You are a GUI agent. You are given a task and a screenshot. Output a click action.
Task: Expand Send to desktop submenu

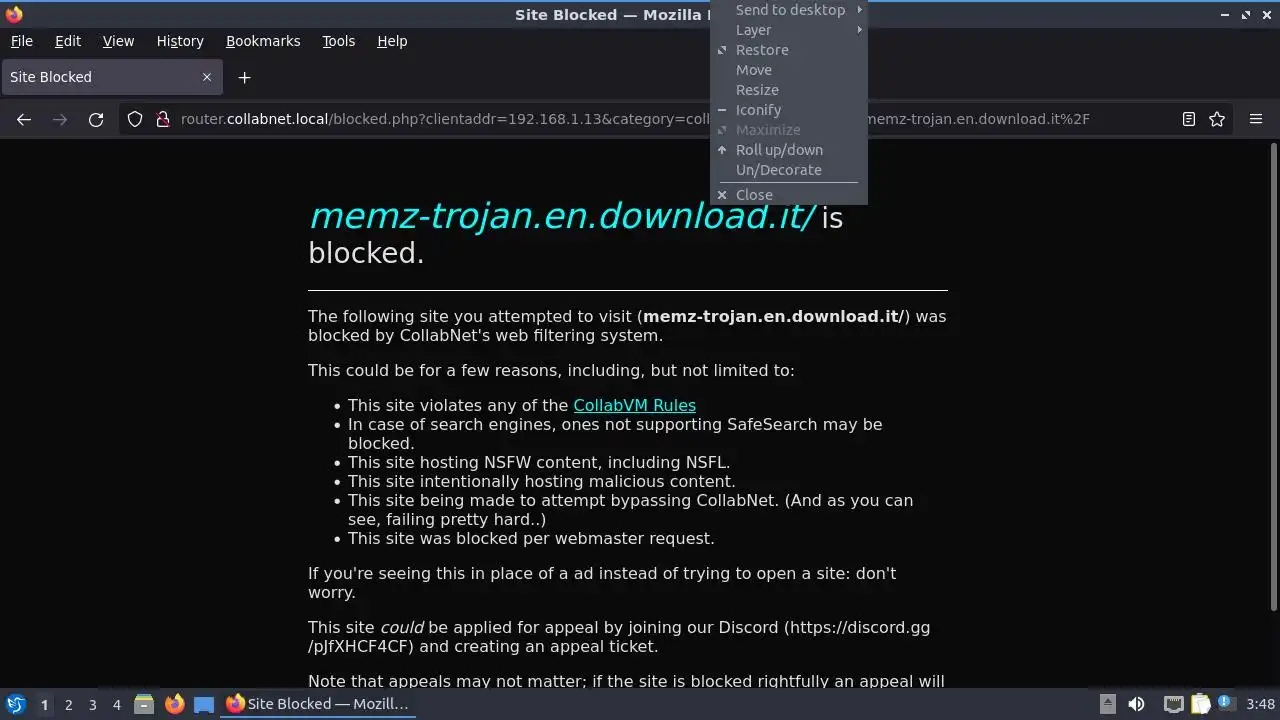[789, 10]
